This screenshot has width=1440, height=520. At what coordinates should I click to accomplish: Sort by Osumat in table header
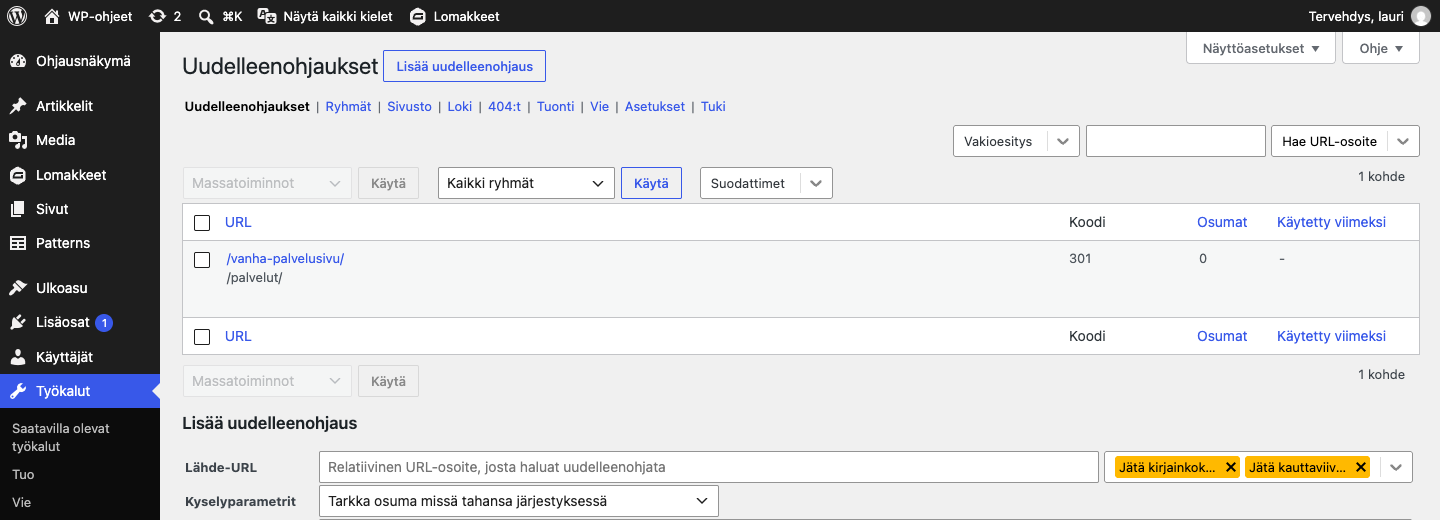(x=1222, y=222)
